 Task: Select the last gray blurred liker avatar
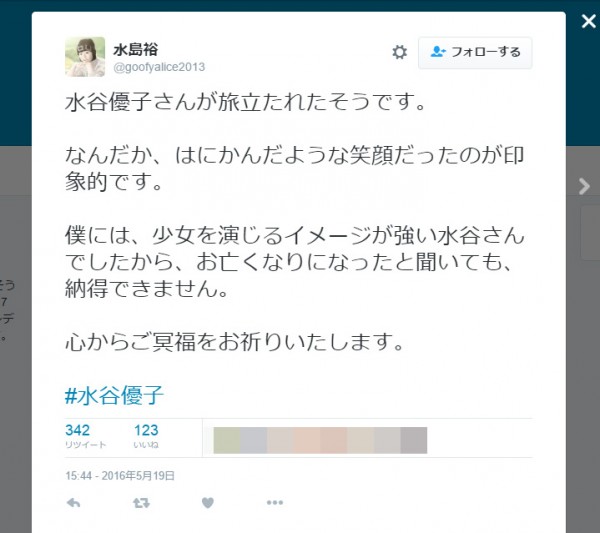pyautogui.click(x=414, y=440)
